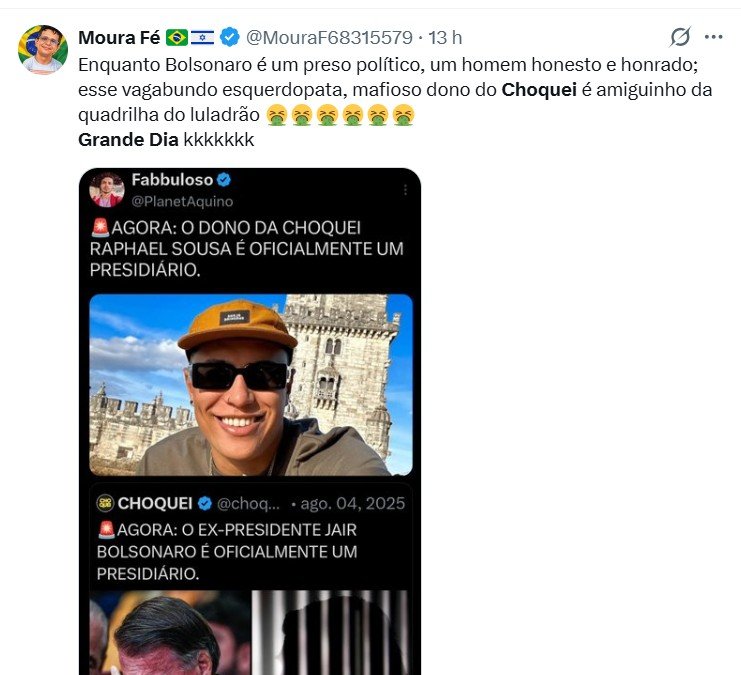Click the CHOQUEI logo icon in quoted post
This screenshot has height=675, width=741.
tap(104, 503)
